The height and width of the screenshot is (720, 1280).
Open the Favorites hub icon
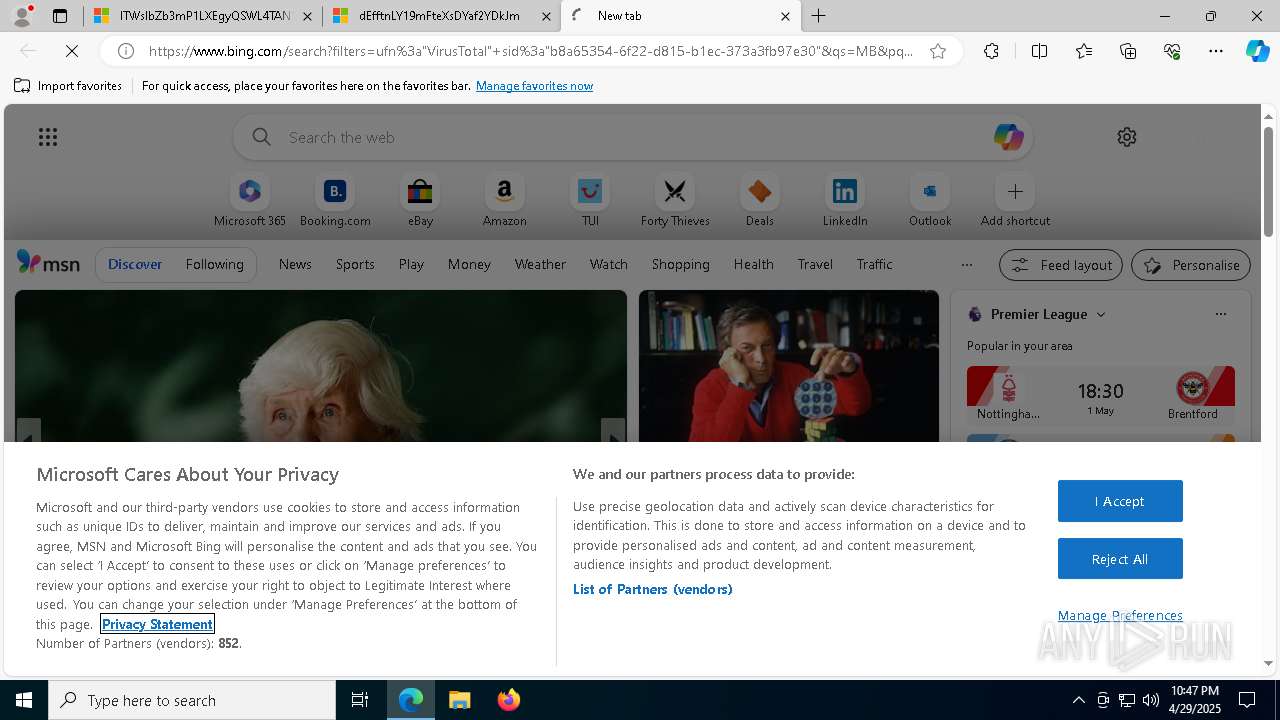point(1084,51)
